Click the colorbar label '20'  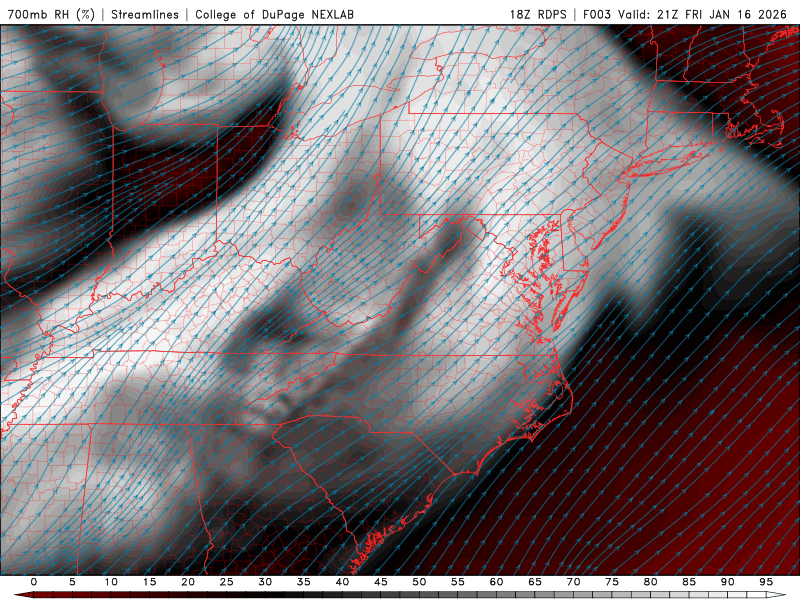point(188,582)
